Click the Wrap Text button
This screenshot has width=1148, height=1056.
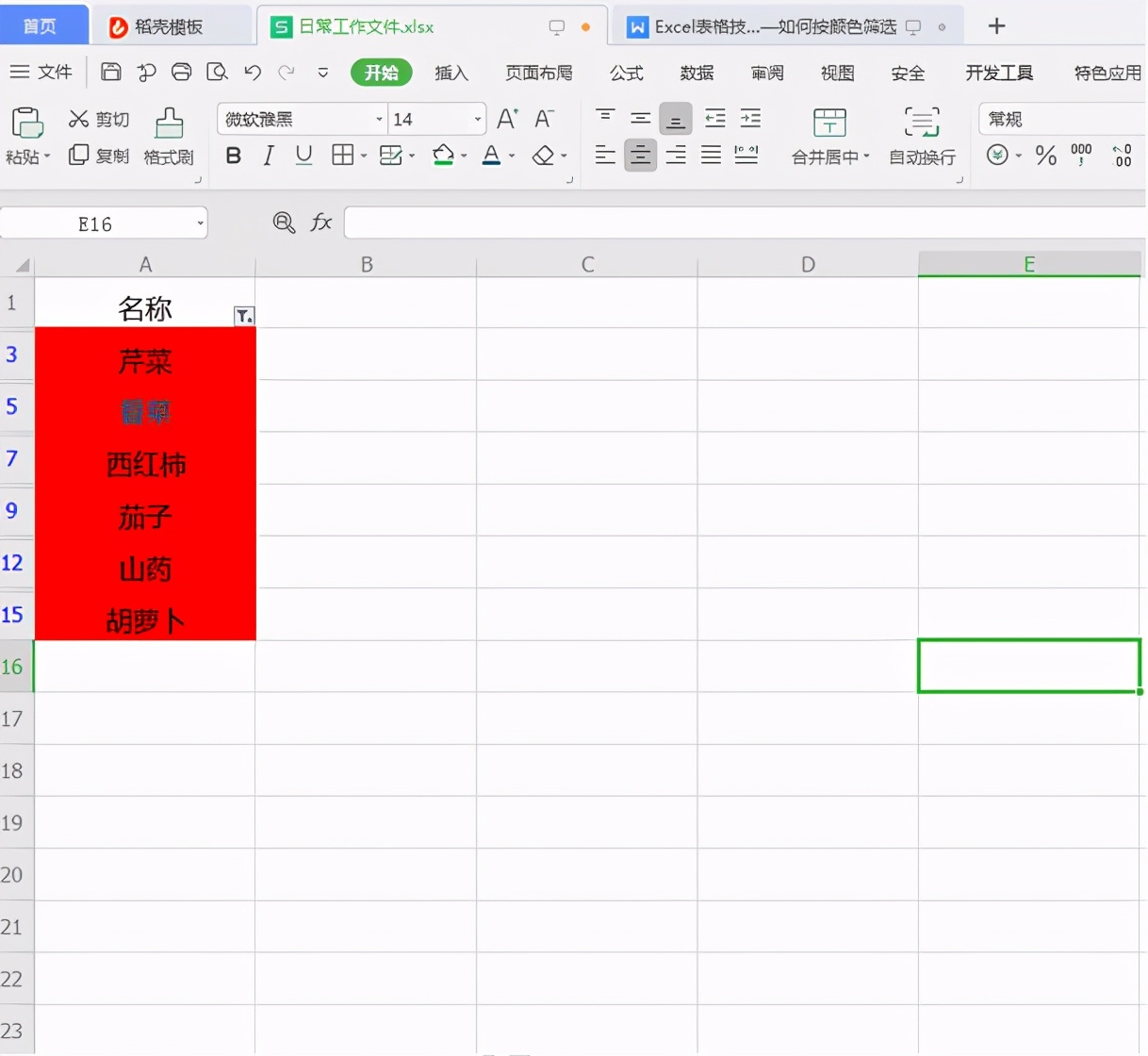[x=922, y=136]
